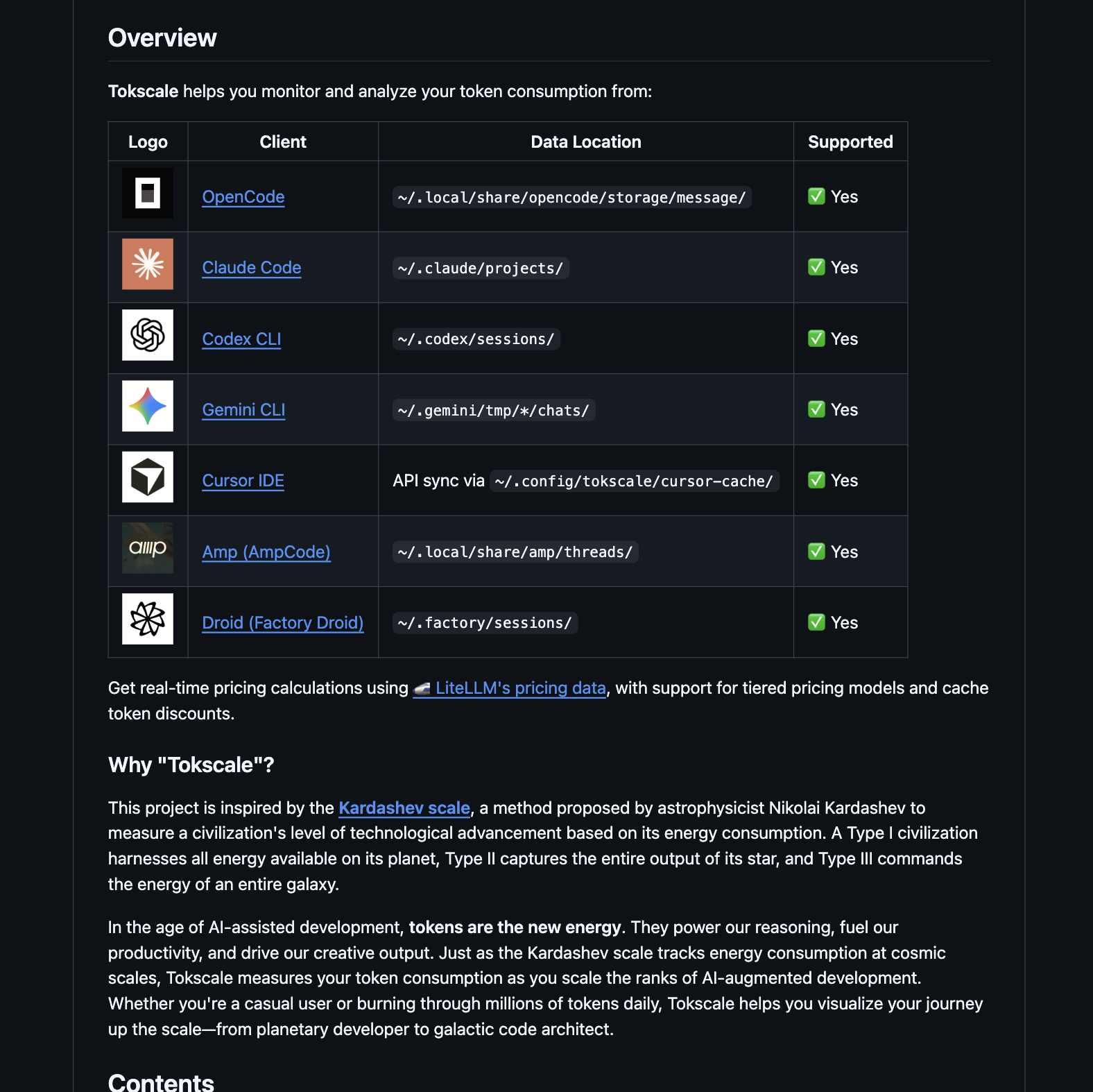
Task: Click the Cursor IDE cube logo
Action: pyautogui.click(x=148, y=477)
